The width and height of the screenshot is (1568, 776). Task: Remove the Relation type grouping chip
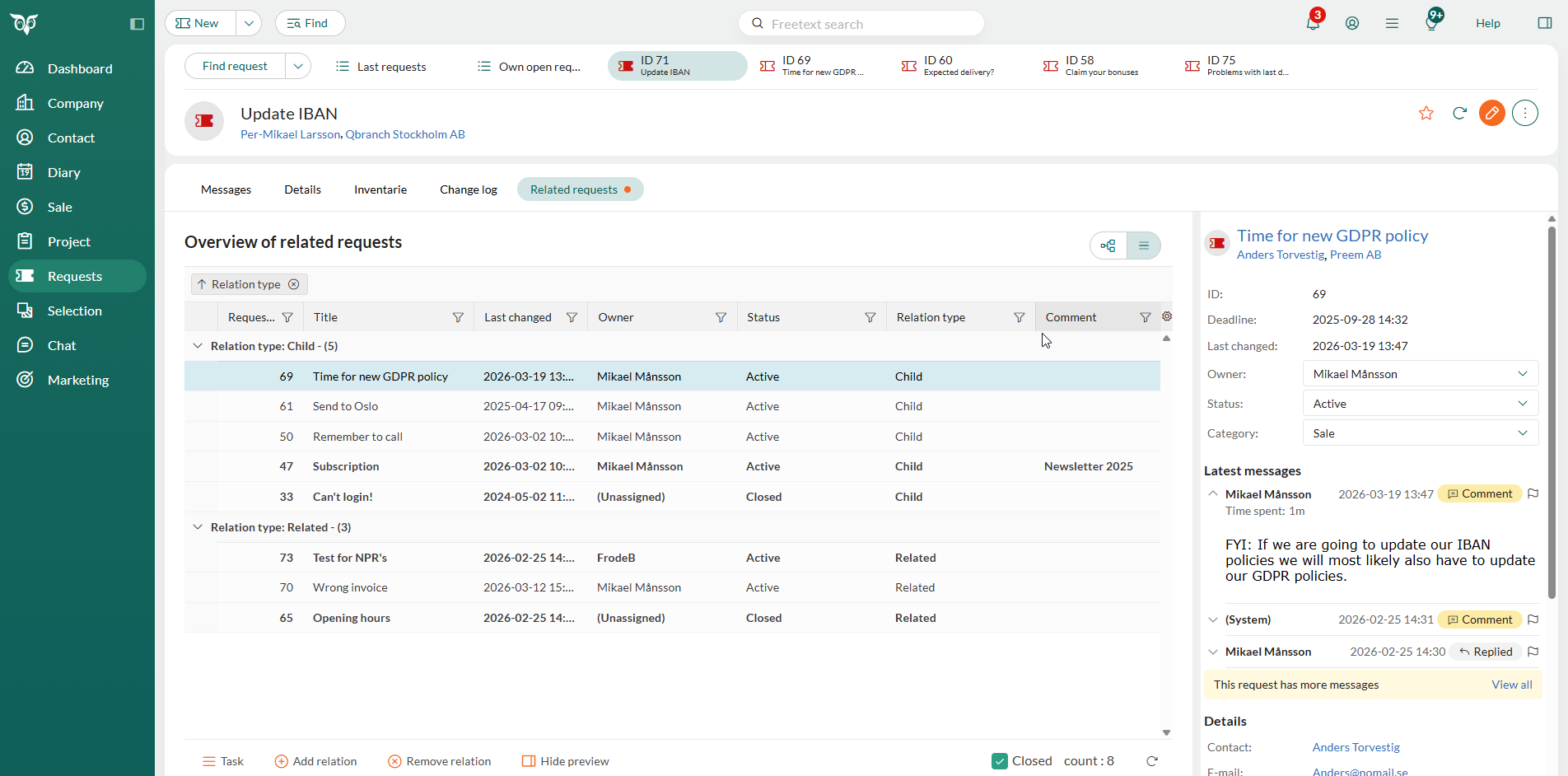click(x=294, y=284)
